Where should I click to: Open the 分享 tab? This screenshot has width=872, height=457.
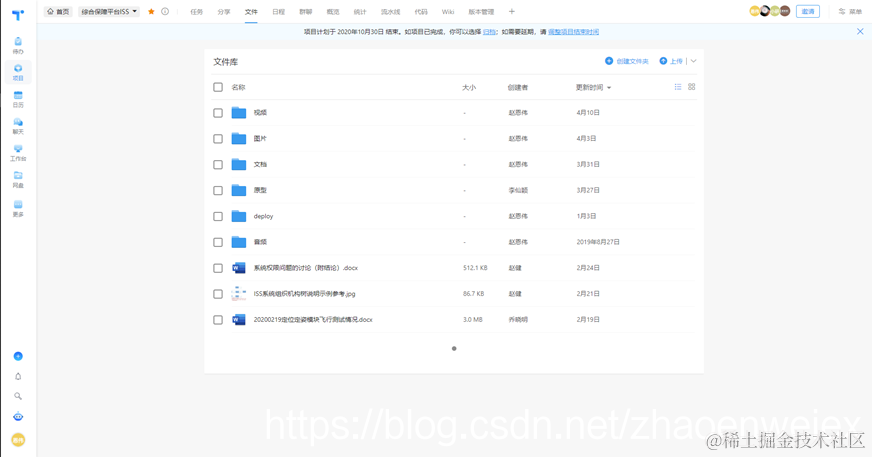[x=224, y=12]
